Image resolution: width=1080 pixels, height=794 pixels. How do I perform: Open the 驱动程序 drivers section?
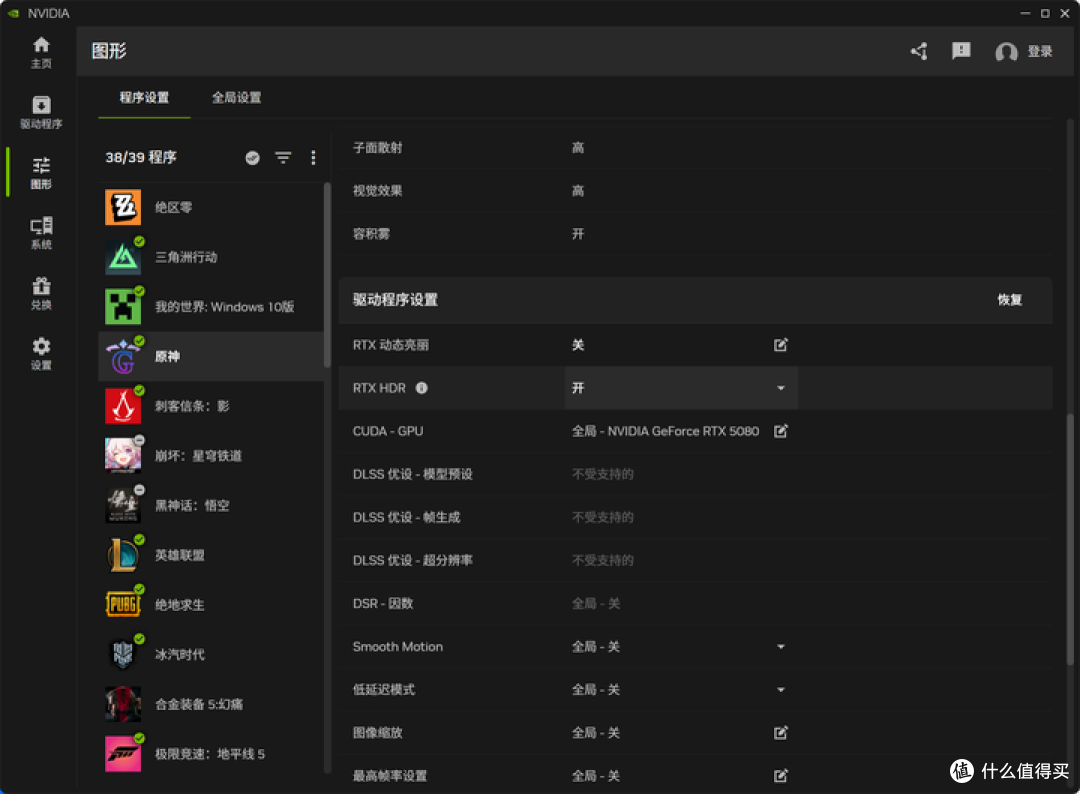(x=41, y=112)
